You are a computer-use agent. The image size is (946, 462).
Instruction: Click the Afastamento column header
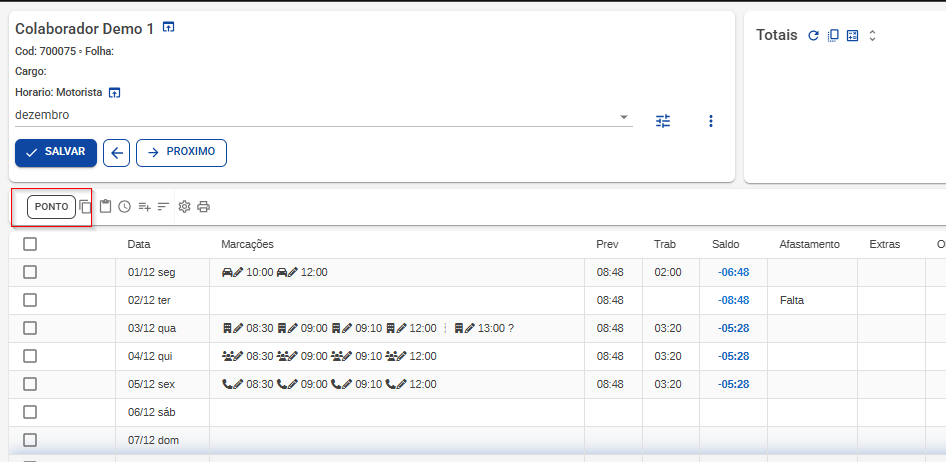tap(809, 244)
